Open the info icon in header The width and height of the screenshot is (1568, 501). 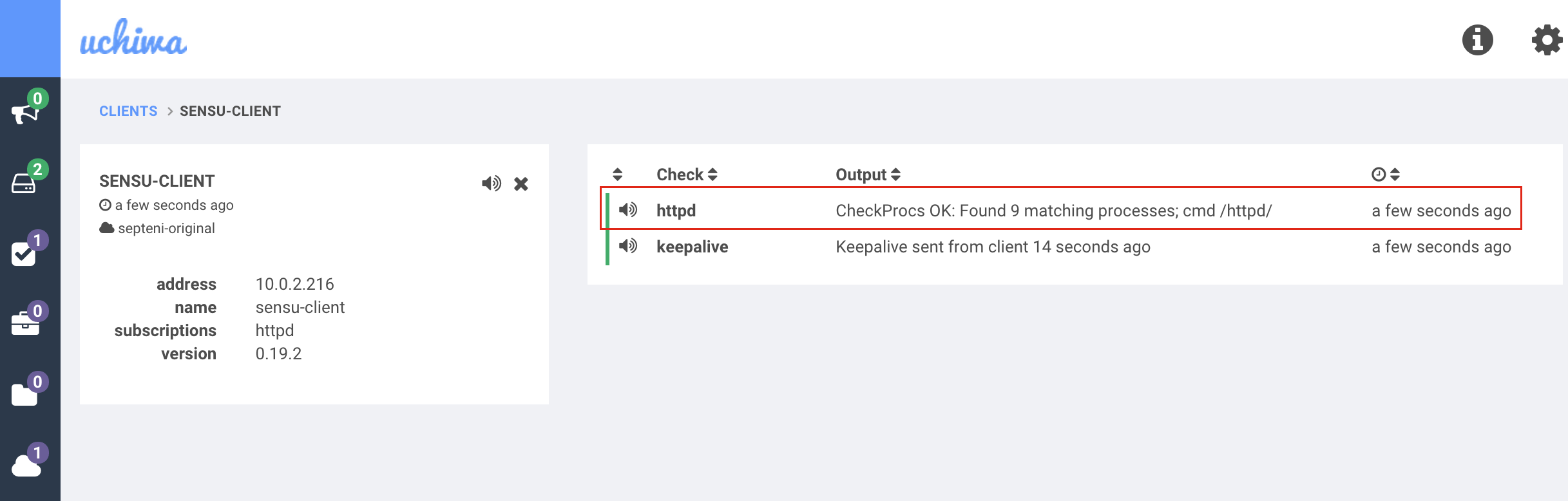1477,40
